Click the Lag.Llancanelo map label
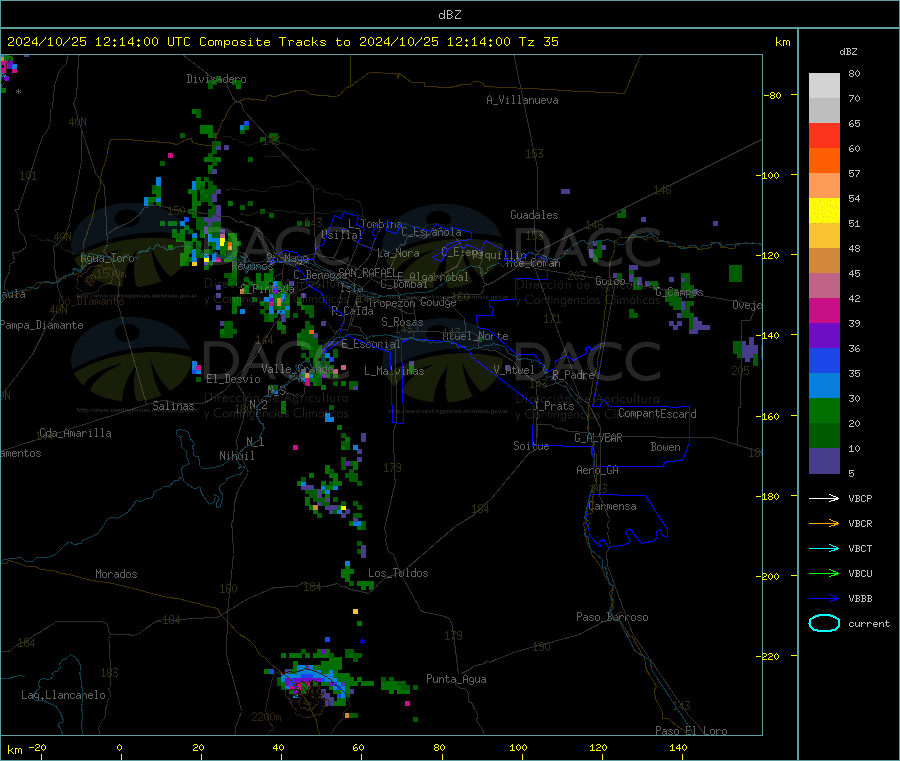 64,695
